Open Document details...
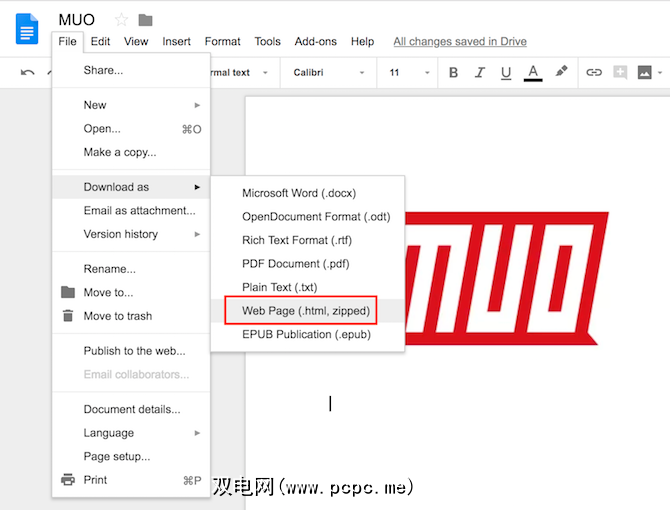The image size is (670, 510). (x=131, y=409)
